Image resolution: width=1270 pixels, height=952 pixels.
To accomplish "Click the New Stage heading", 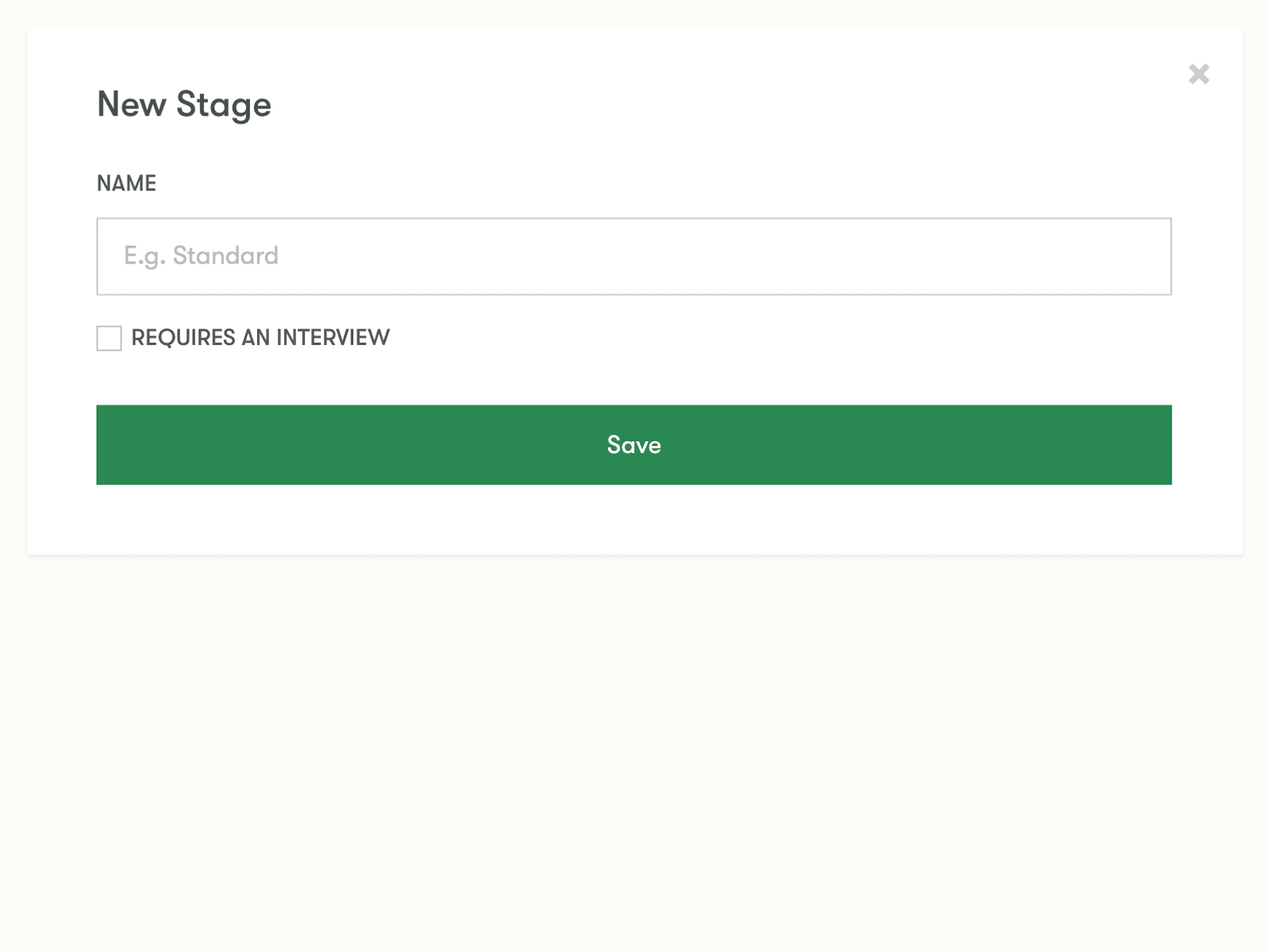I will pyautogui.click(x=184, y=105).
